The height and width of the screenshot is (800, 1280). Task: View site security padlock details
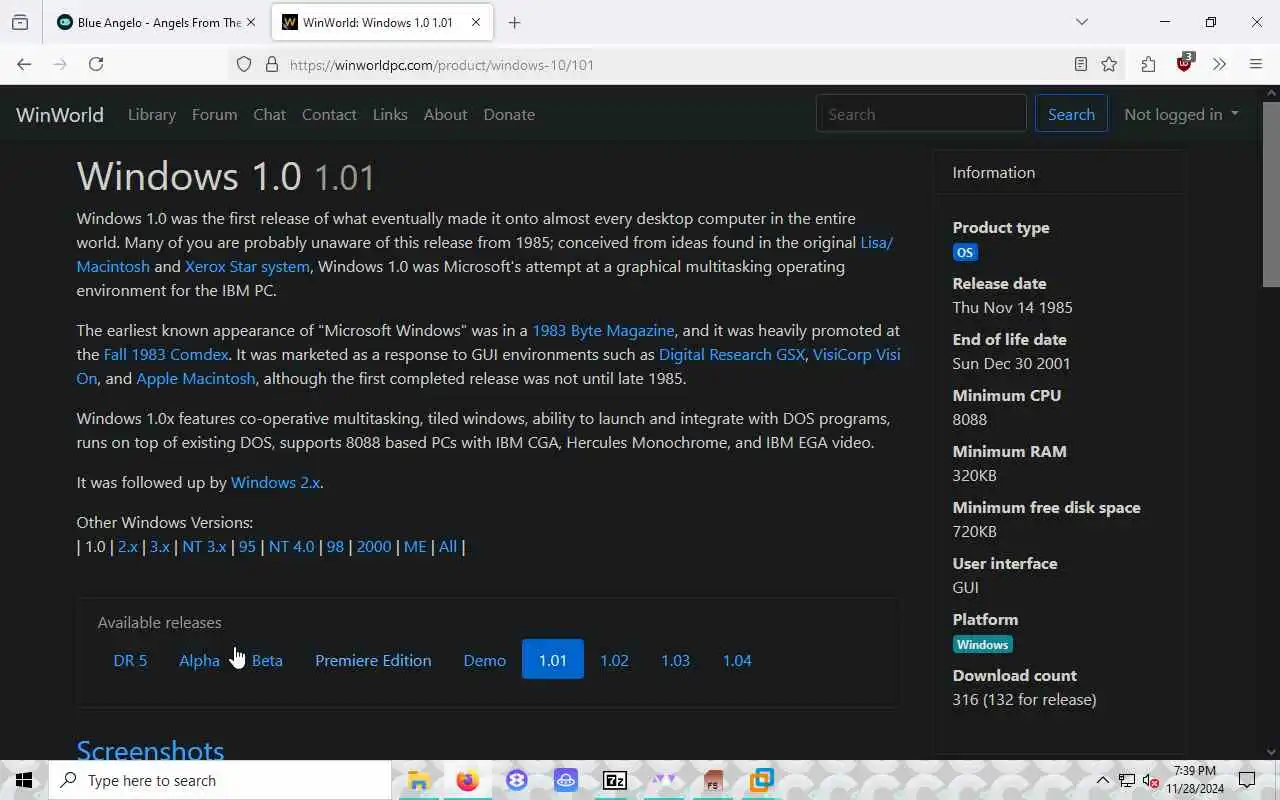pyautogui.click(x=271, y=64)
